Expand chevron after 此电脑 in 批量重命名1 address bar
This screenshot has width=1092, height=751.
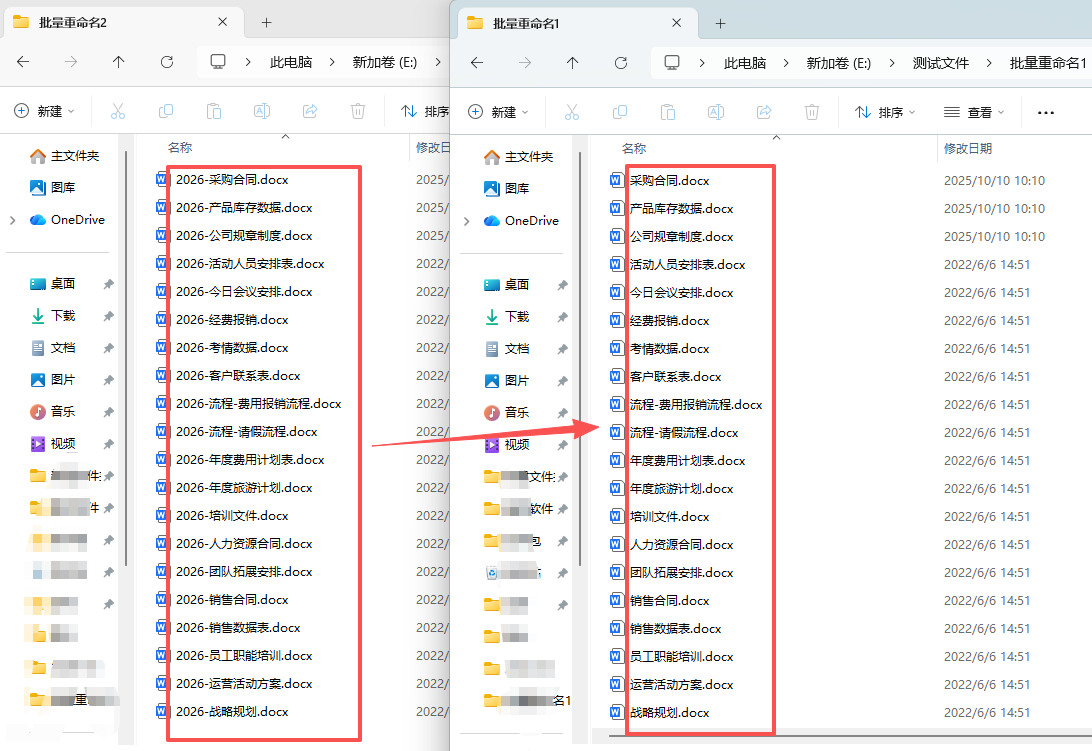tap(786, 63)
